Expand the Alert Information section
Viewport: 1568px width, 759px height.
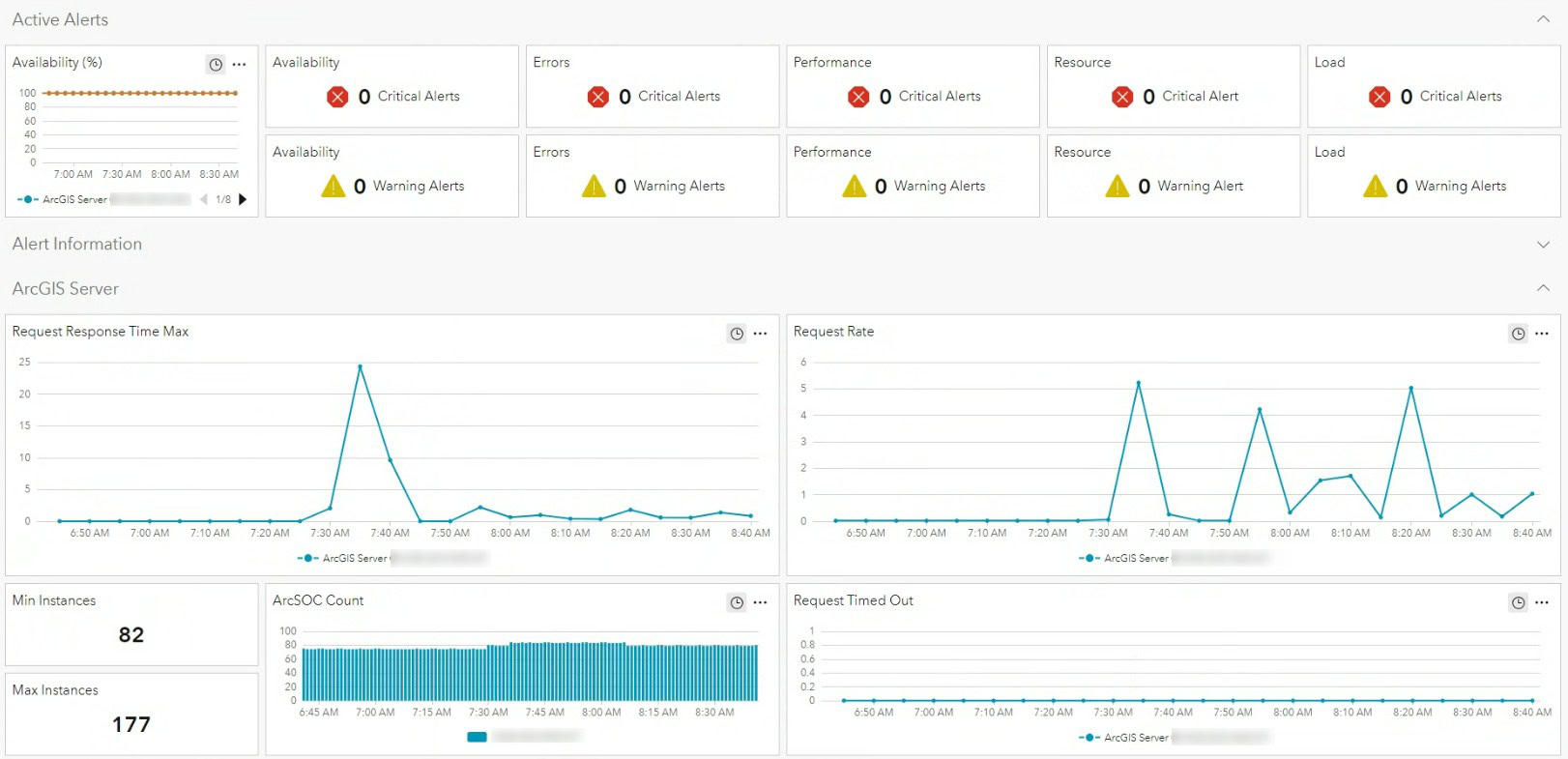tap(1543, 245)
